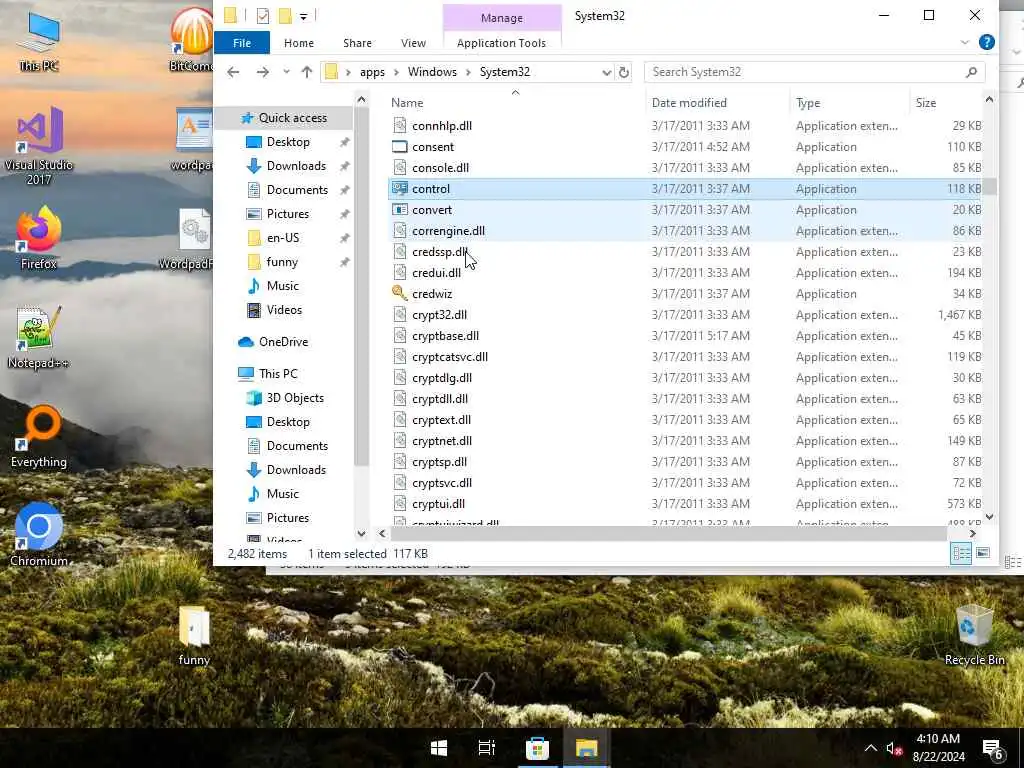Open the Customize Quick Access Toolbar dropdown

click(304, 16)
